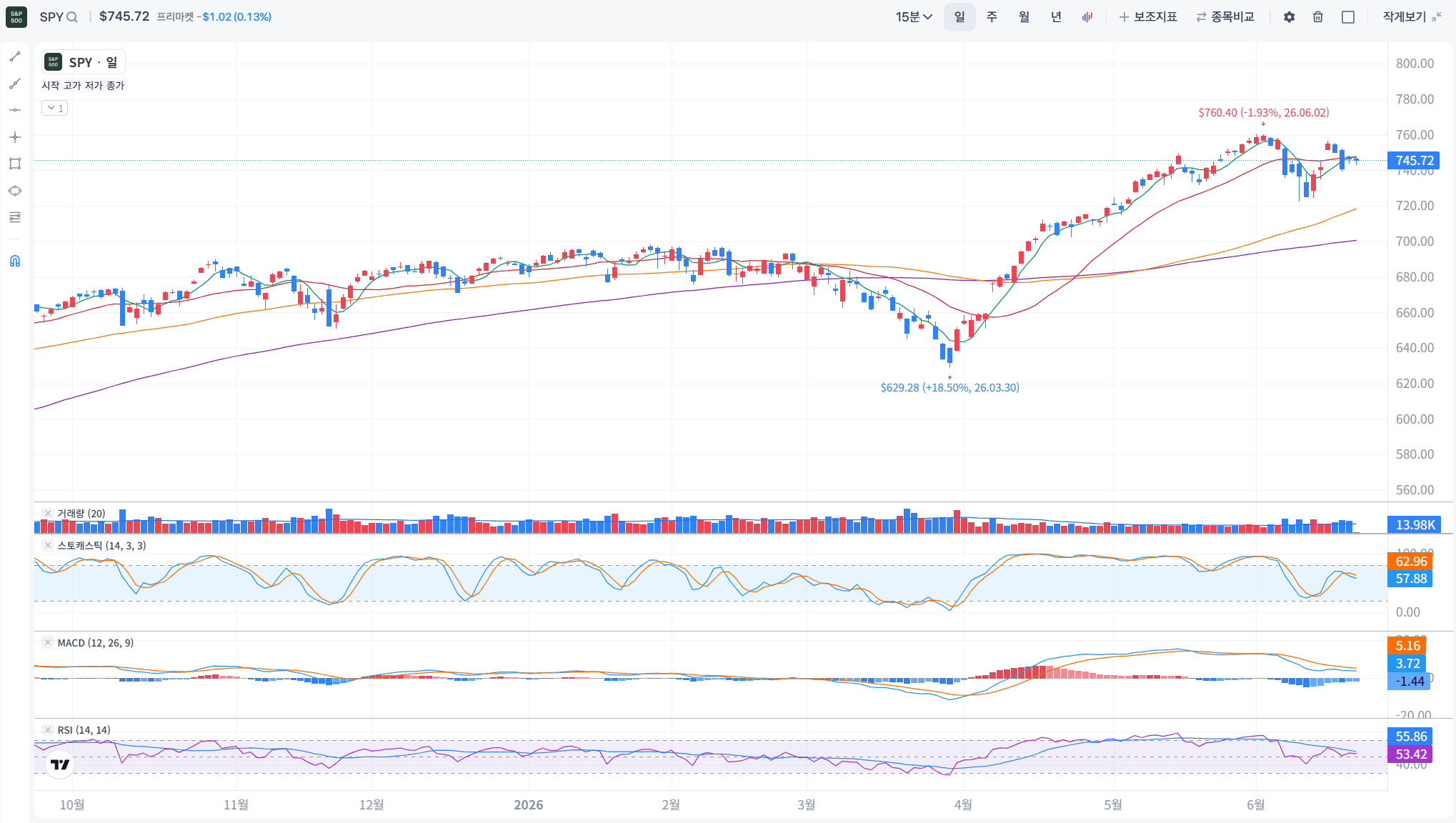The height and width of the screenshot is (823, 1456).
Task: Delete drawings with the trash icon
Action: coord(1318,17)
